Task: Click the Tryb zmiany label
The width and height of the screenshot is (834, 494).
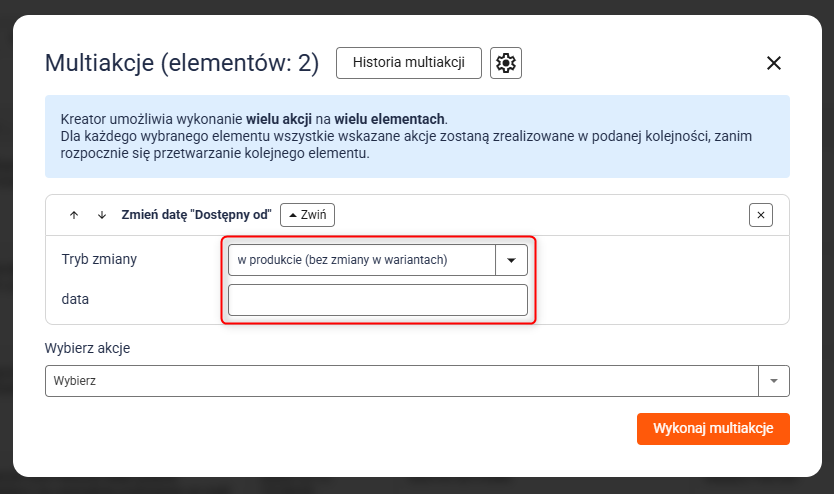Action: coord(99,260)
